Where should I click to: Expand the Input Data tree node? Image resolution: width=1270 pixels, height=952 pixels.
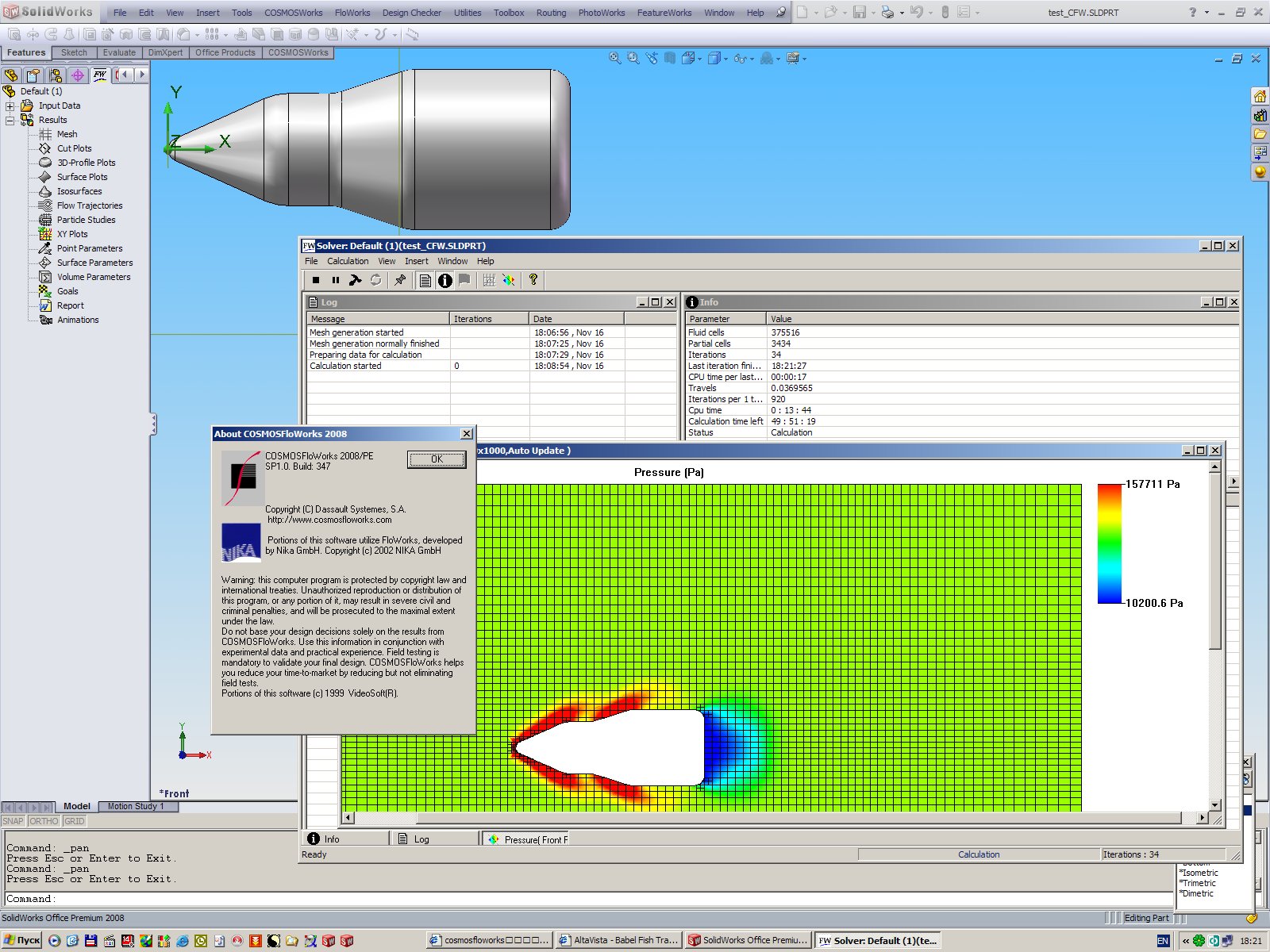(10, 106)
